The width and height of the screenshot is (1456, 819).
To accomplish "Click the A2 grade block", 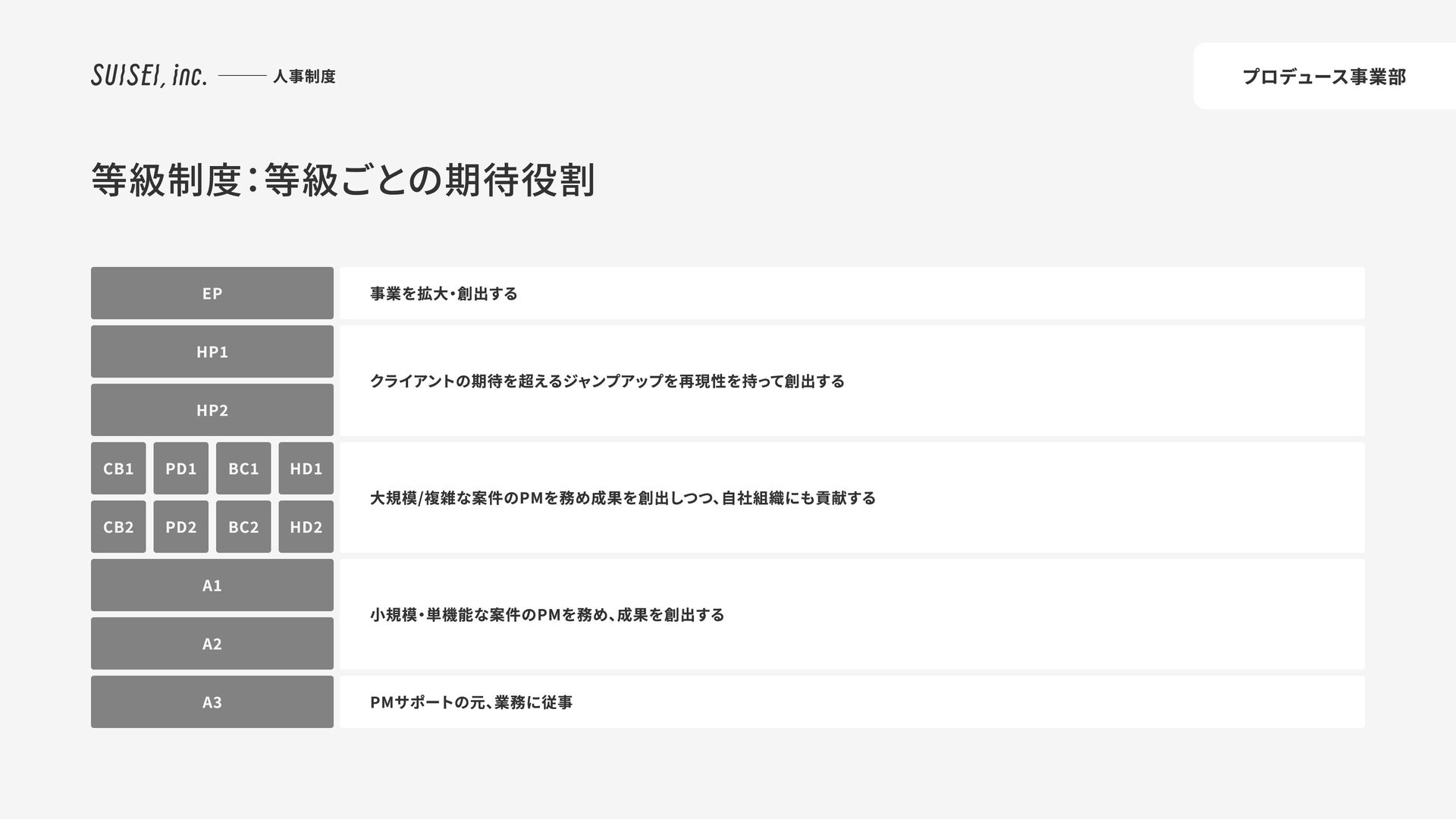I will [x=212, y=643].
